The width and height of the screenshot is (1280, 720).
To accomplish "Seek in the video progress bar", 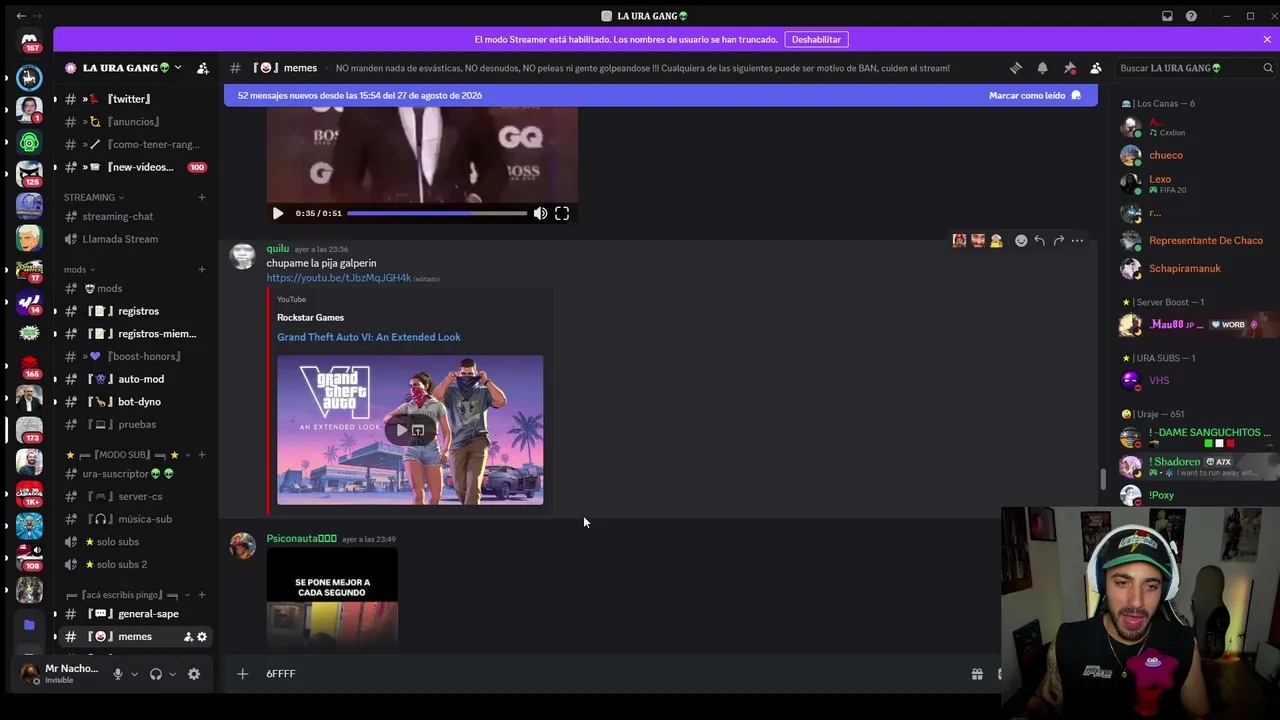I will (437, 213).
